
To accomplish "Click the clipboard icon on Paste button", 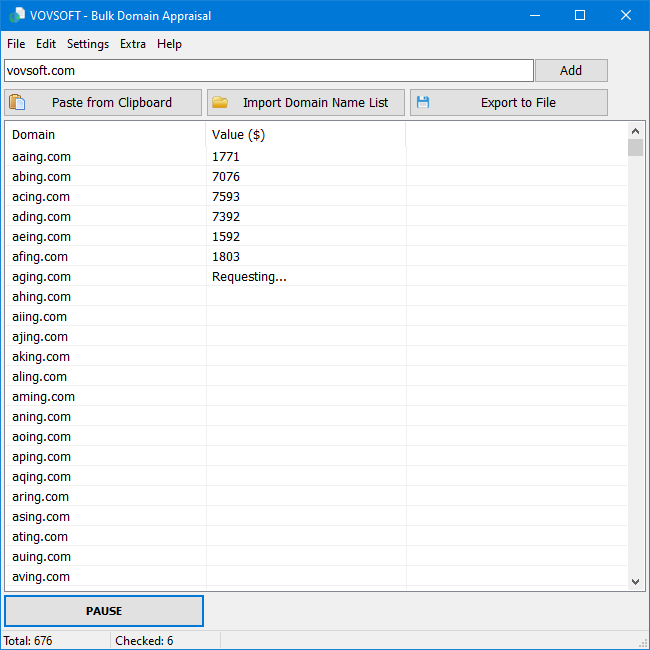I will [x=17, y=102].
